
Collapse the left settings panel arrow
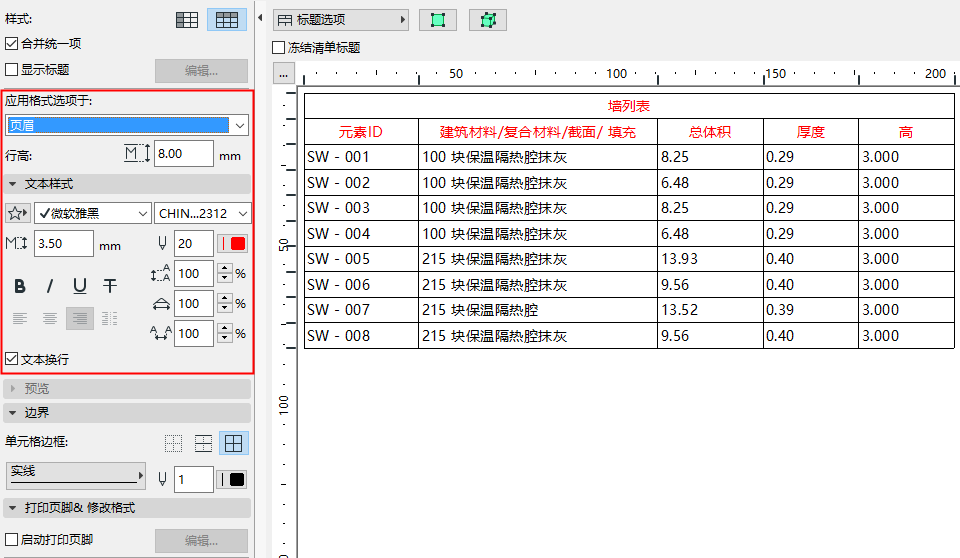pos(260,18)
